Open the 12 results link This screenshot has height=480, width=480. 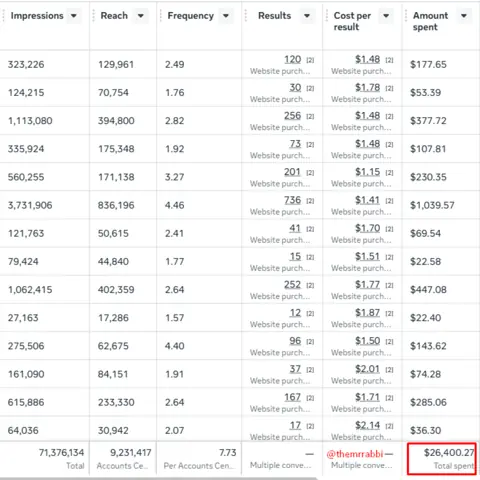[295, 313]
